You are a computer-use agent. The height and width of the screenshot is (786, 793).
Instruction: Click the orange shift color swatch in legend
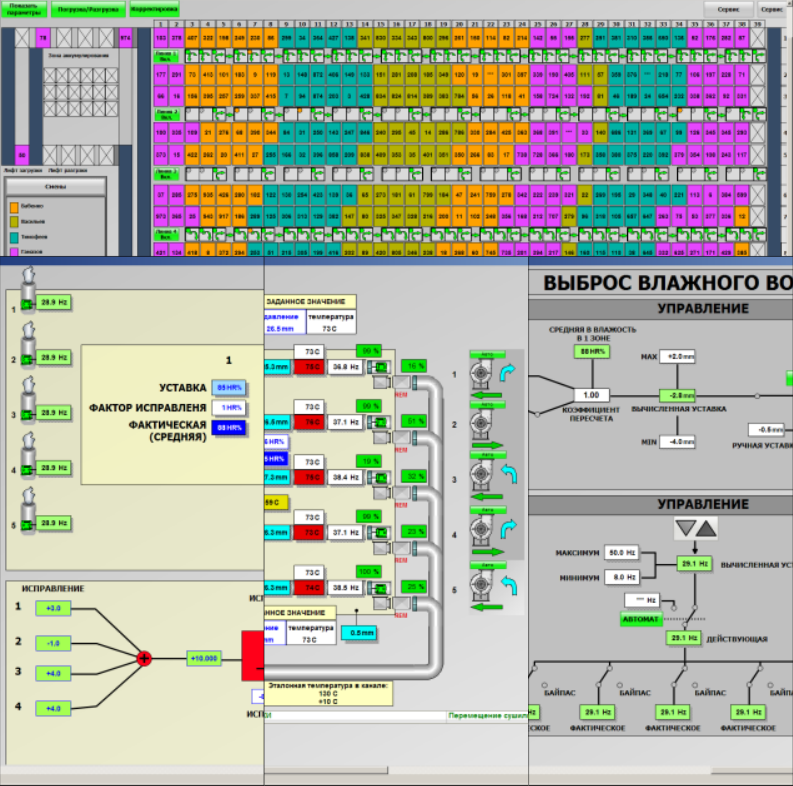click(14, 207)
